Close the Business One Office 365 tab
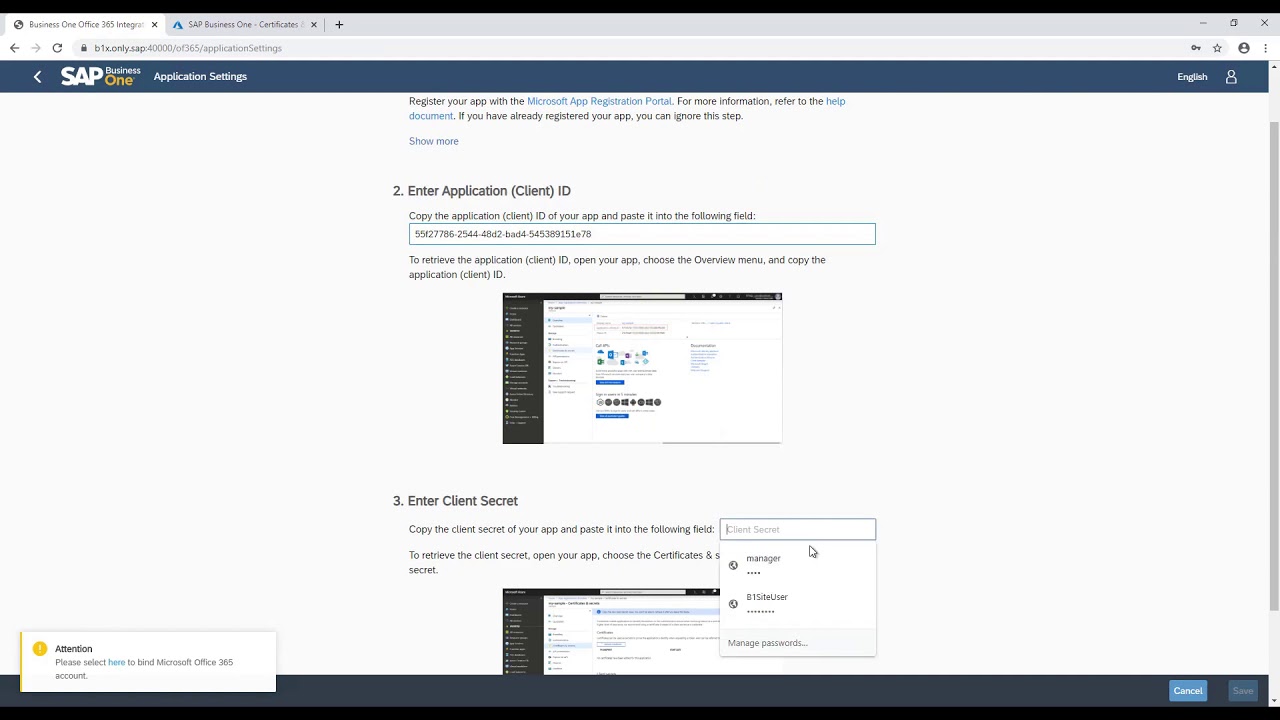The height and width of the screenshot is (720, 1280). click(154, 24)
